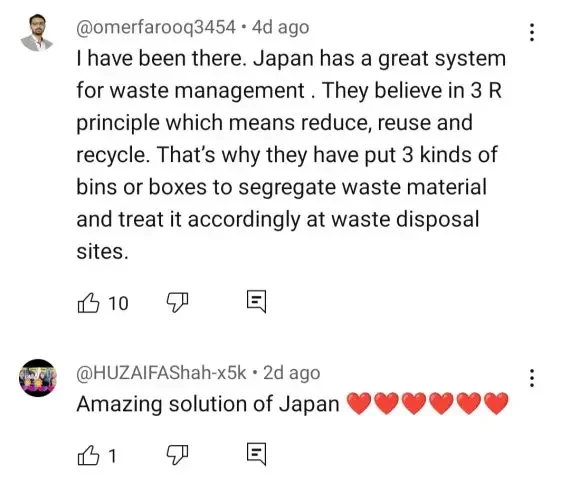
Task: View @HUZAIFAShah-x5k's channel avatar
Action: 38,378
